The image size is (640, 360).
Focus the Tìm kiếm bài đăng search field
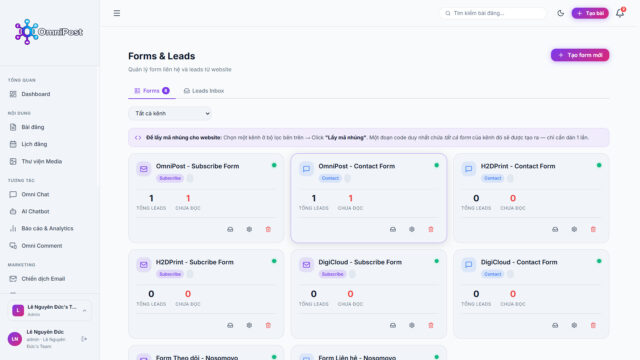493,13
